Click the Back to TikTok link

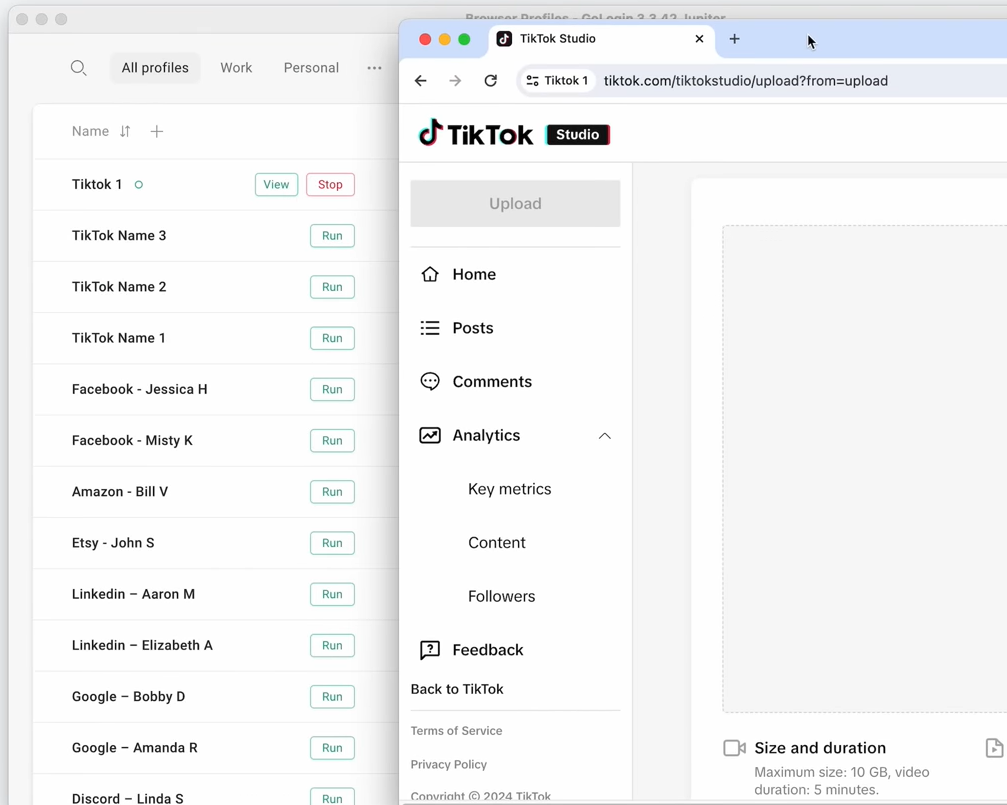[x=457, y=689]
